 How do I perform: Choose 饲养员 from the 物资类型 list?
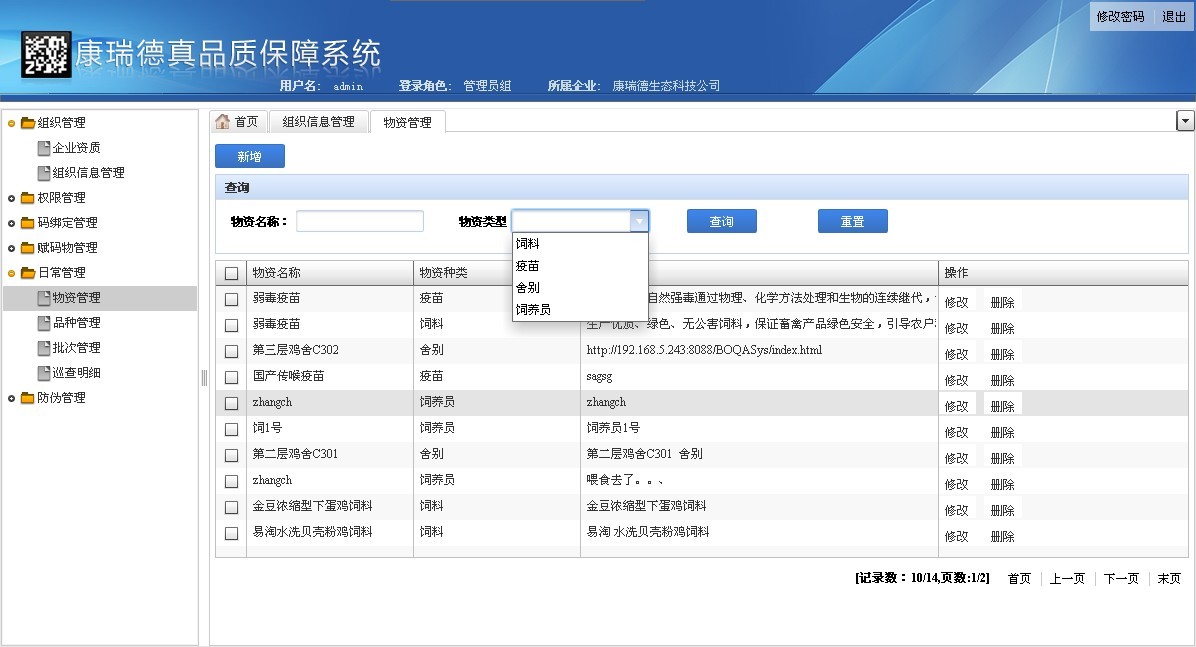(580, 310)
